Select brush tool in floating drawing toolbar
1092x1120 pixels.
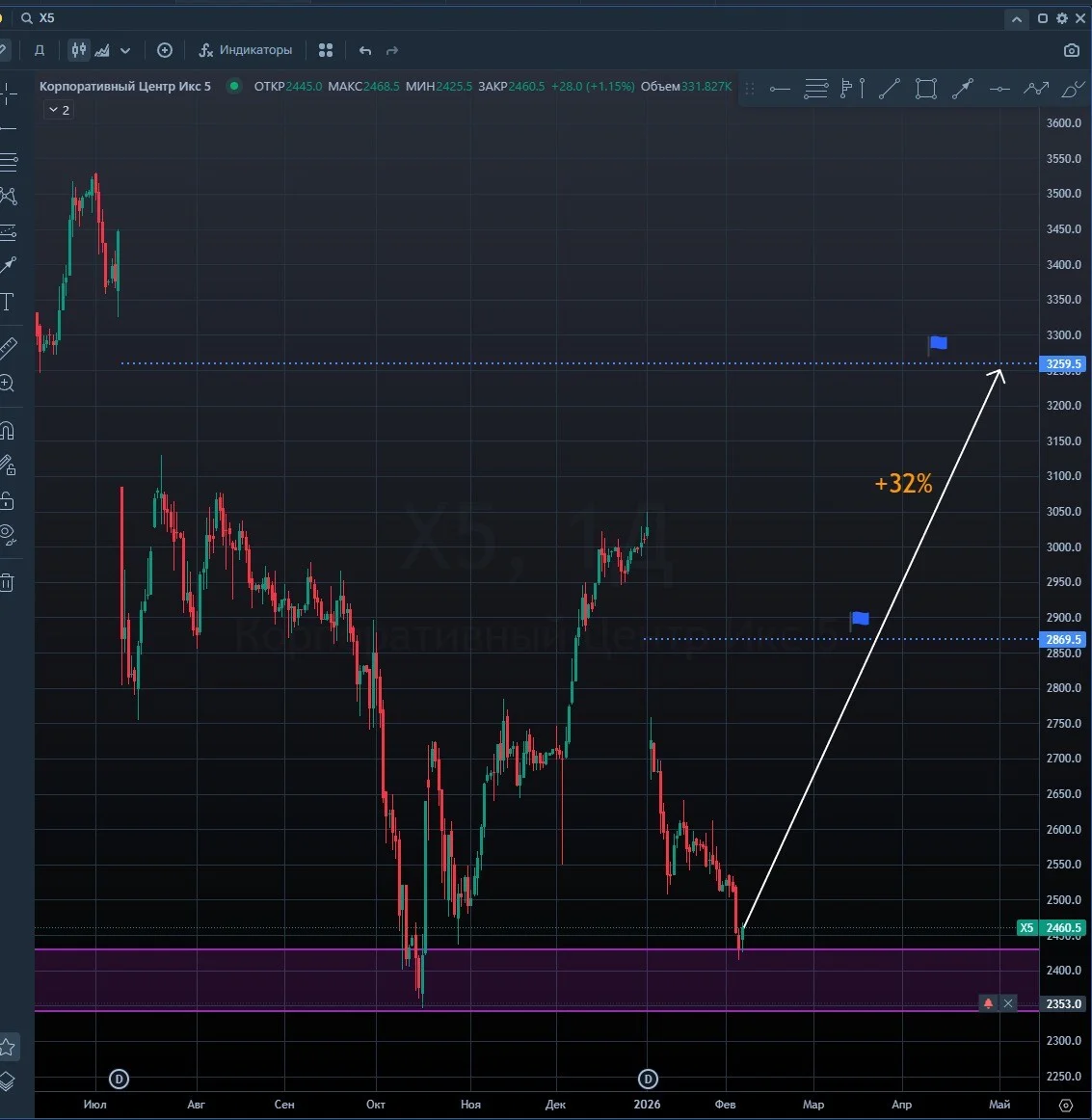1073,89
